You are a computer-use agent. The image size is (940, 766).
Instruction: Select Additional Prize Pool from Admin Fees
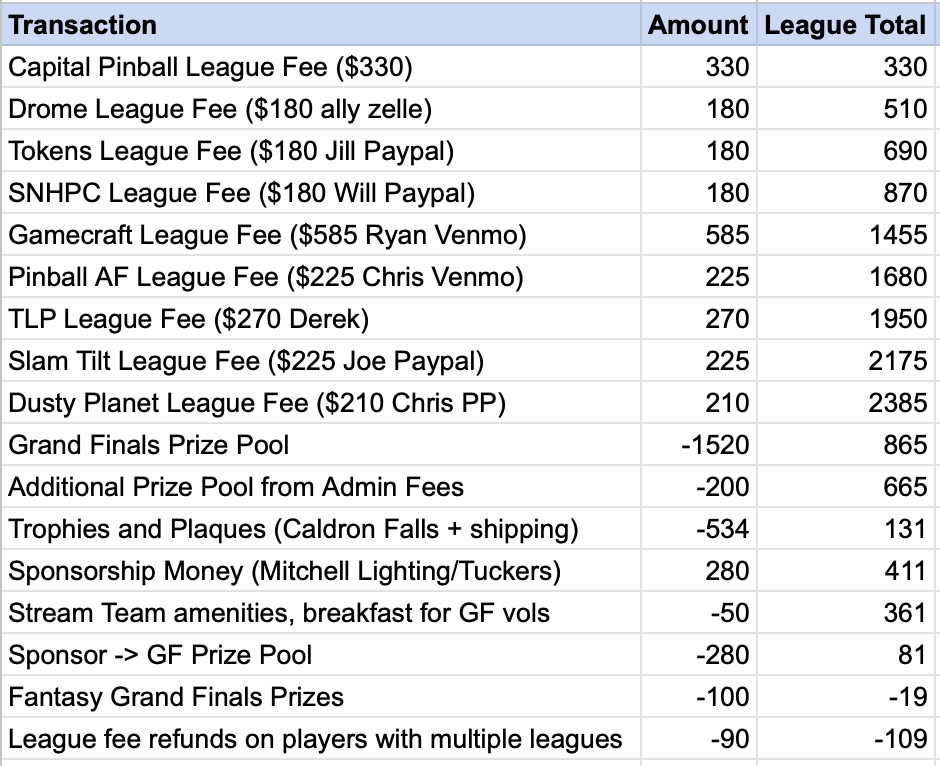(x=236, y=487)
